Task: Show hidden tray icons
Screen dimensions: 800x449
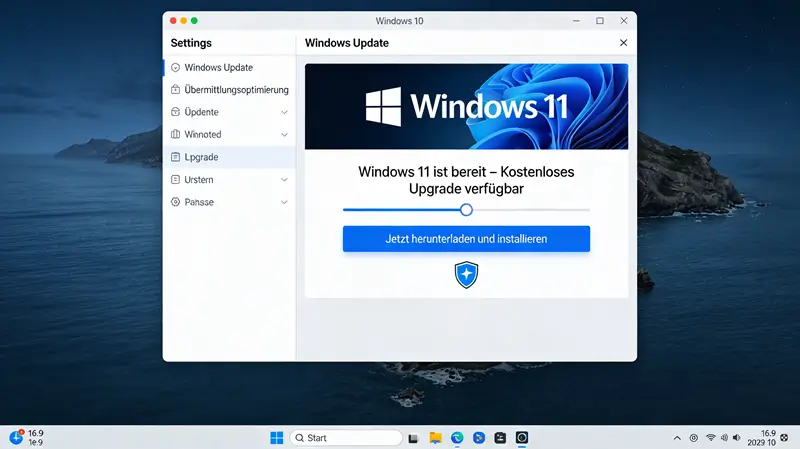Action: (677, 438)
